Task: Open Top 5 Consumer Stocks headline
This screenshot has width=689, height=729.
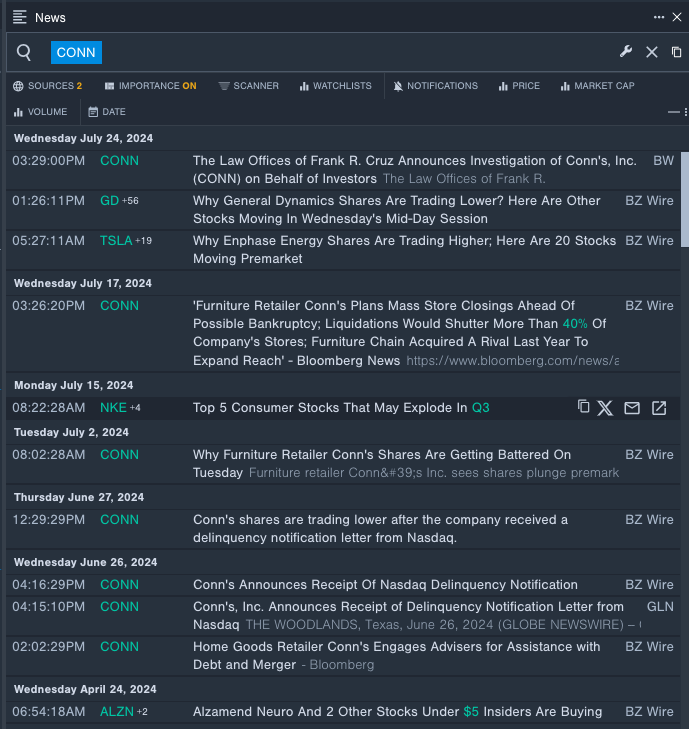Action: 341,408
